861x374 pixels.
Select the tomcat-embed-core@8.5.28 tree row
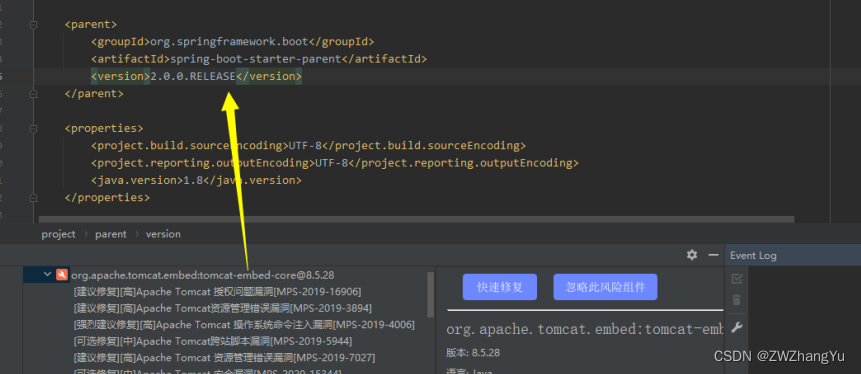click(x=203, y=275)
